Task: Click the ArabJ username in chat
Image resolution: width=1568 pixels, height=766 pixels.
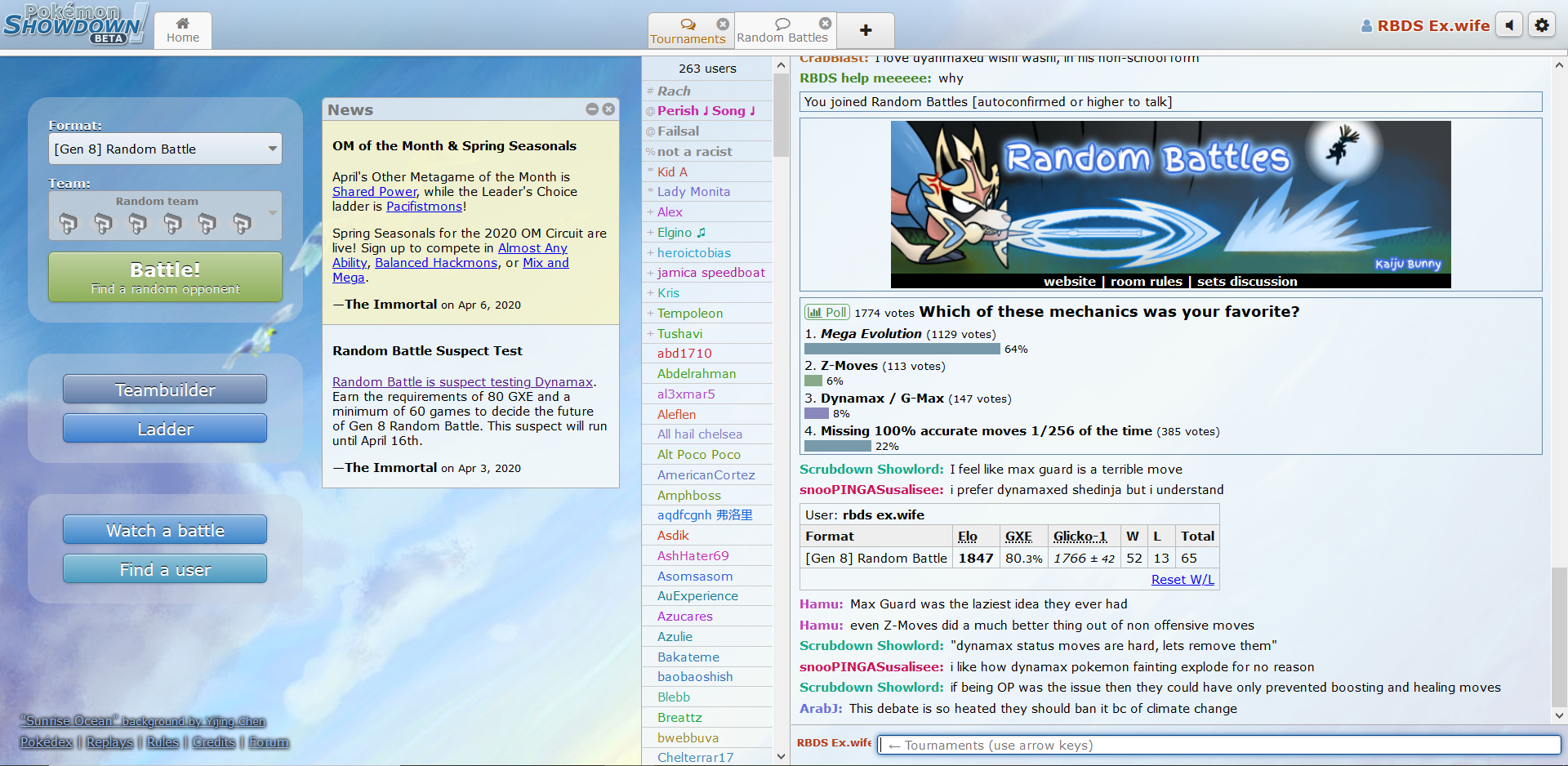Action: (x=821, y=709)
